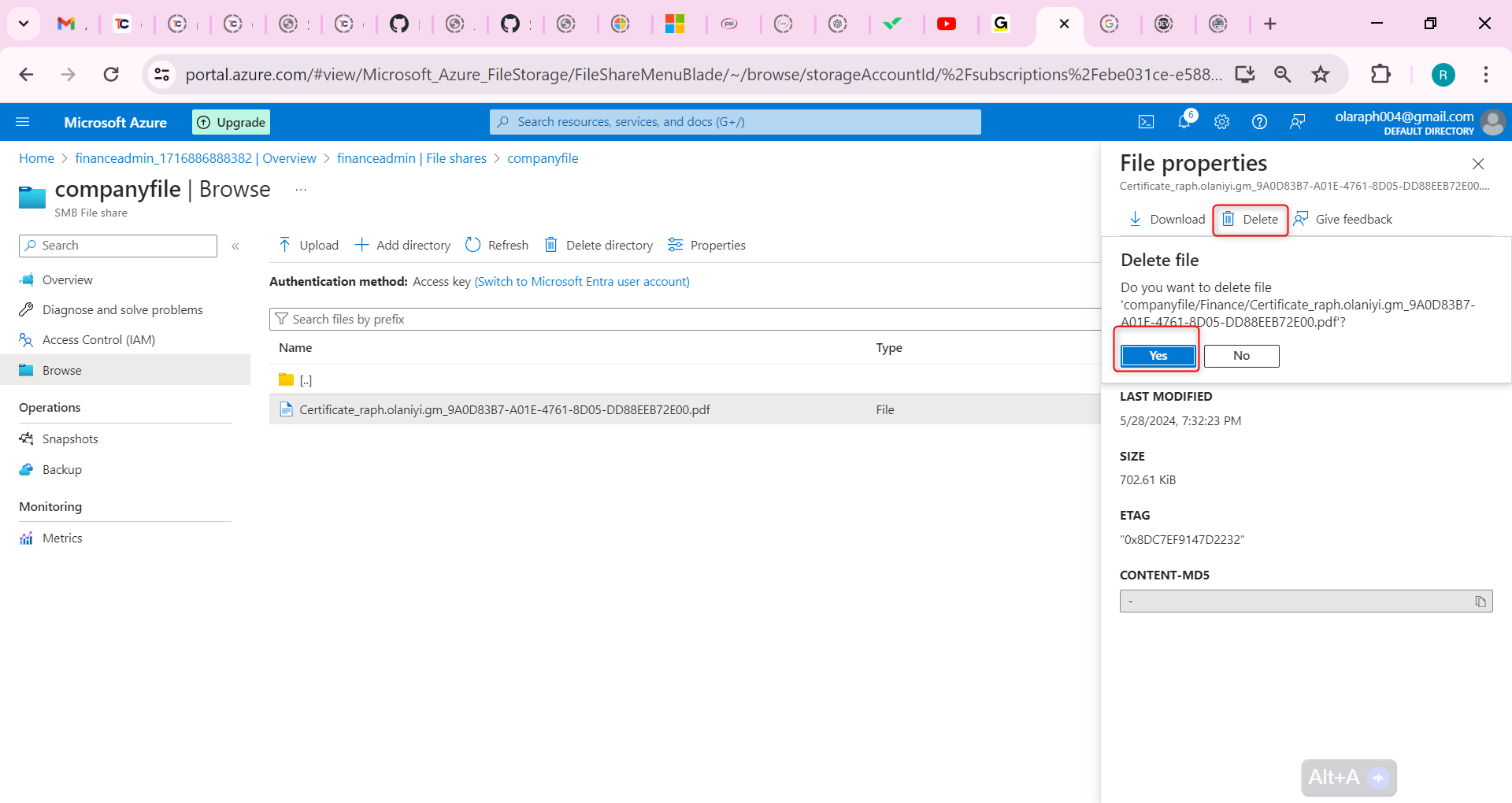Open the financeadmin Overview breadcrumb
Screen dimensions: 1512x803
[x=195, y=158]
